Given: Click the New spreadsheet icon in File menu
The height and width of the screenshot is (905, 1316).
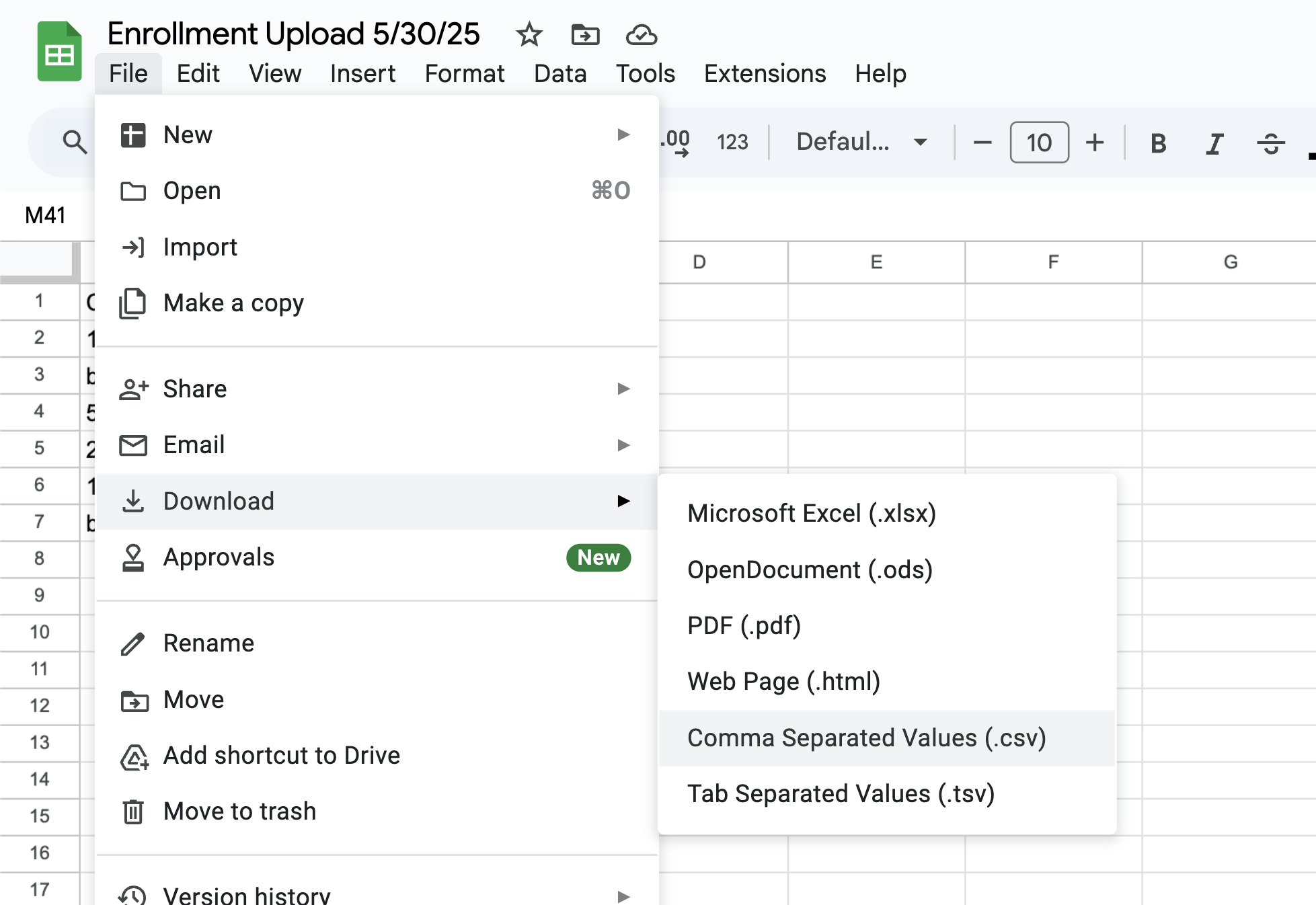Looking at the screenshot, I should coord(133,135).
